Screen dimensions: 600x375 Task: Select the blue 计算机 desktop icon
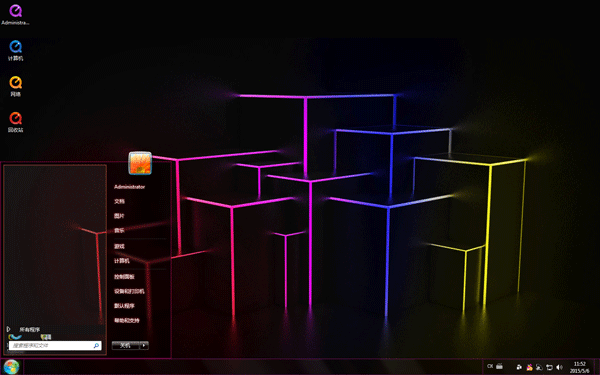(15, 51)
